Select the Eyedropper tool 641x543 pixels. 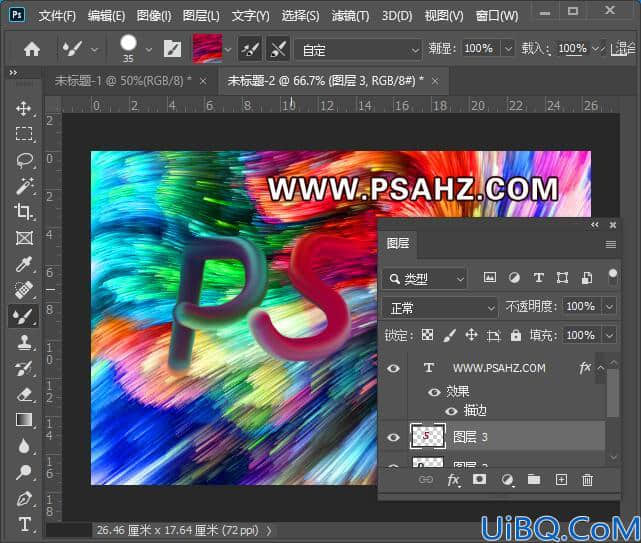[x=24, y=264]
